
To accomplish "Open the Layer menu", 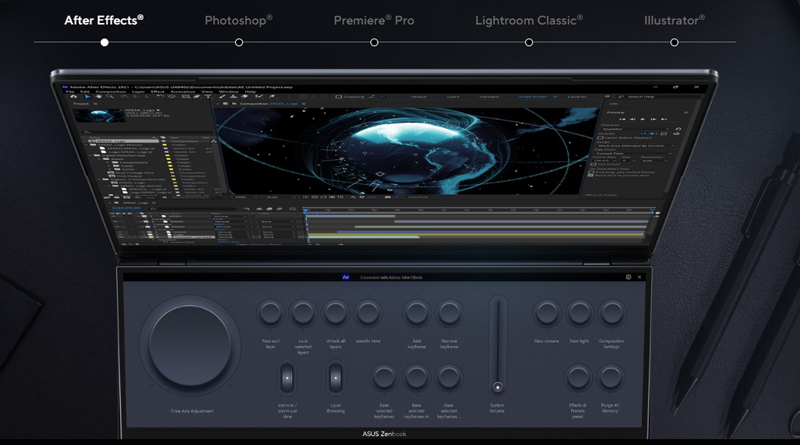I will pyautogui.click(x=139, y=91).
